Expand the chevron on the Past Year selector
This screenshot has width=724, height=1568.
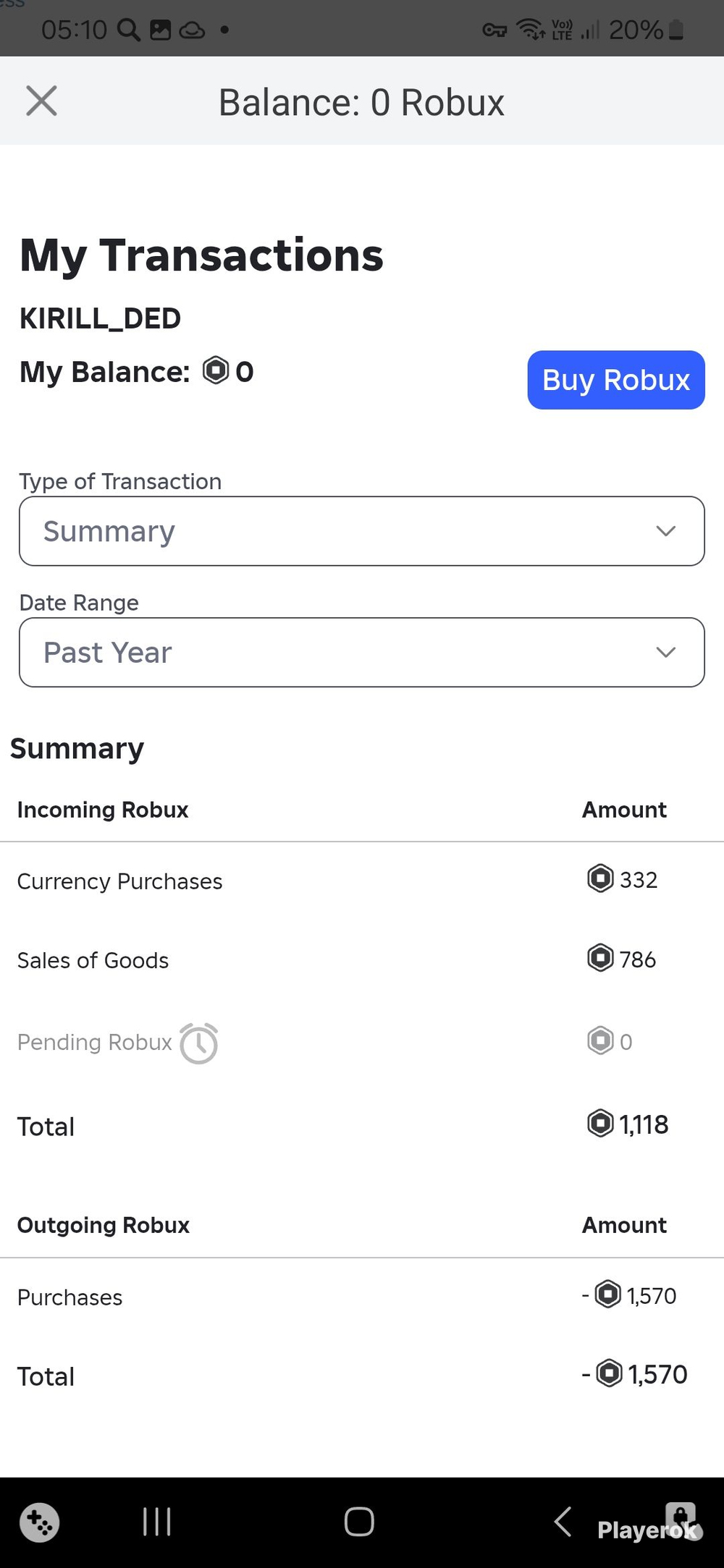coord(666,652)
